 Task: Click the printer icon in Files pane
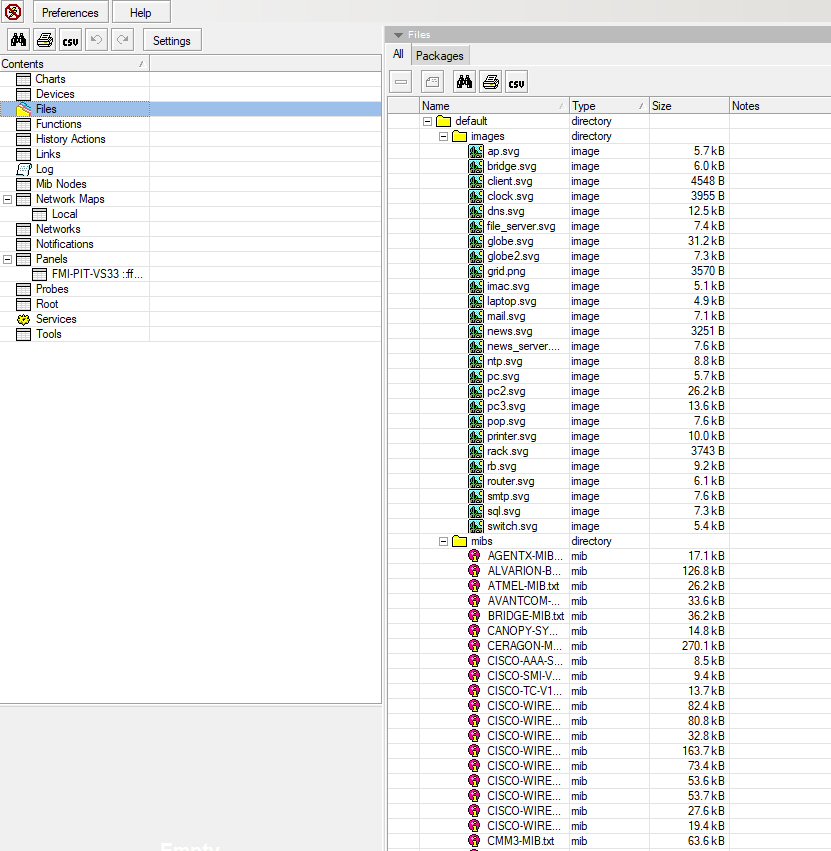(491, 82)
